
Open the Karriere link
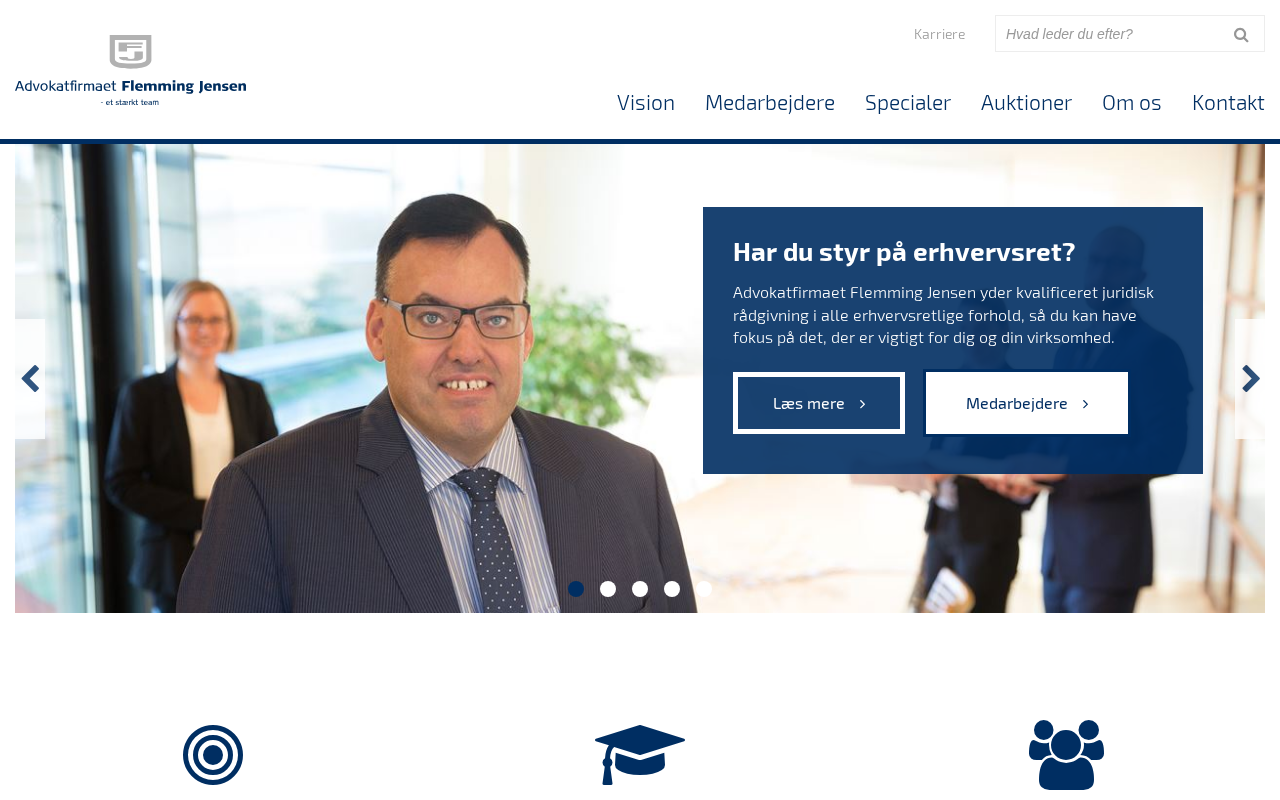pyautogui.click(x=940, y=34)
